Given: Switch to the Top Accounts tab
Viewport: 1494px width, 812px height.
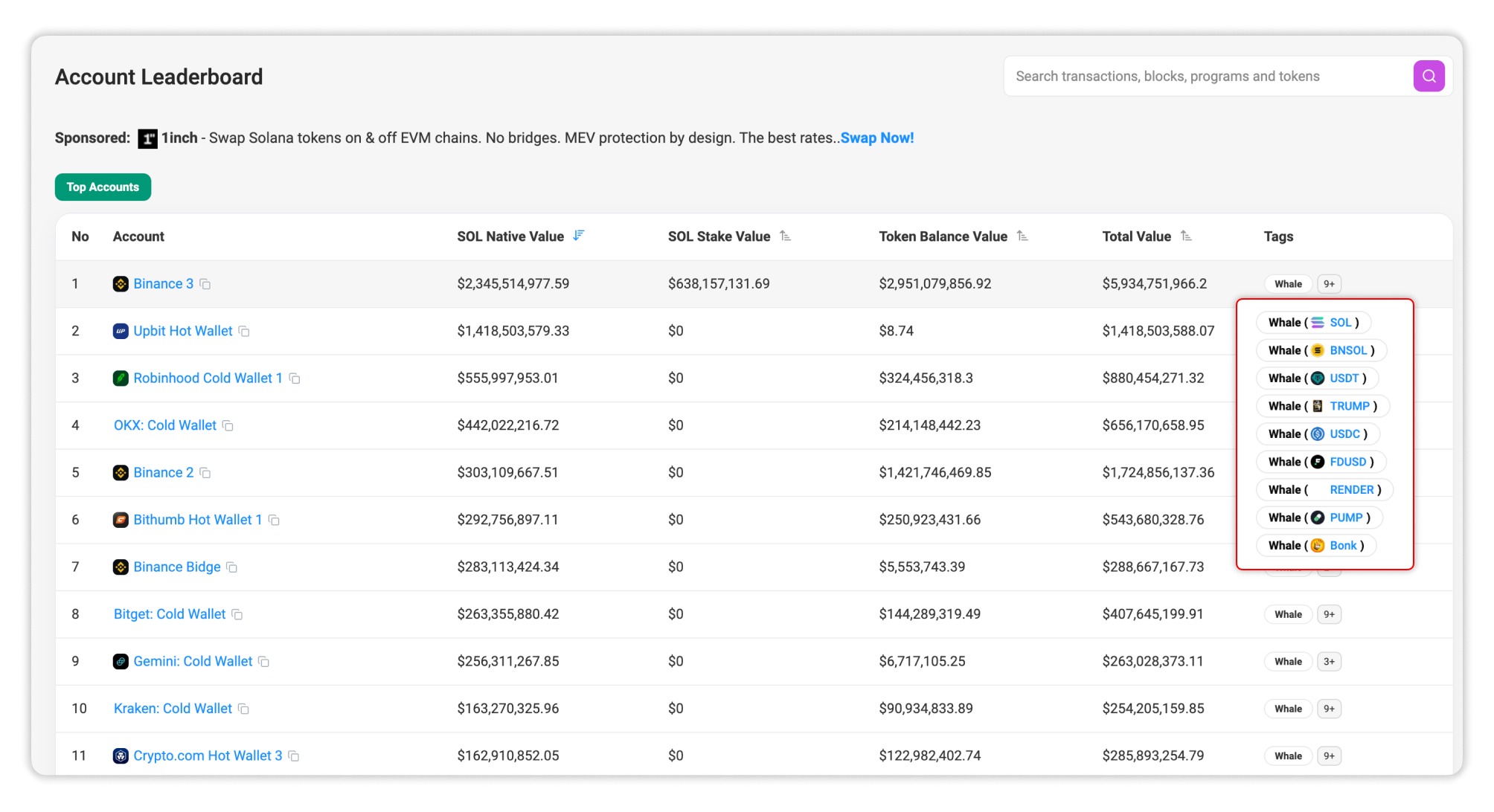Looking at the screenshot, I should pyautogui.click(x=103, y=187).
